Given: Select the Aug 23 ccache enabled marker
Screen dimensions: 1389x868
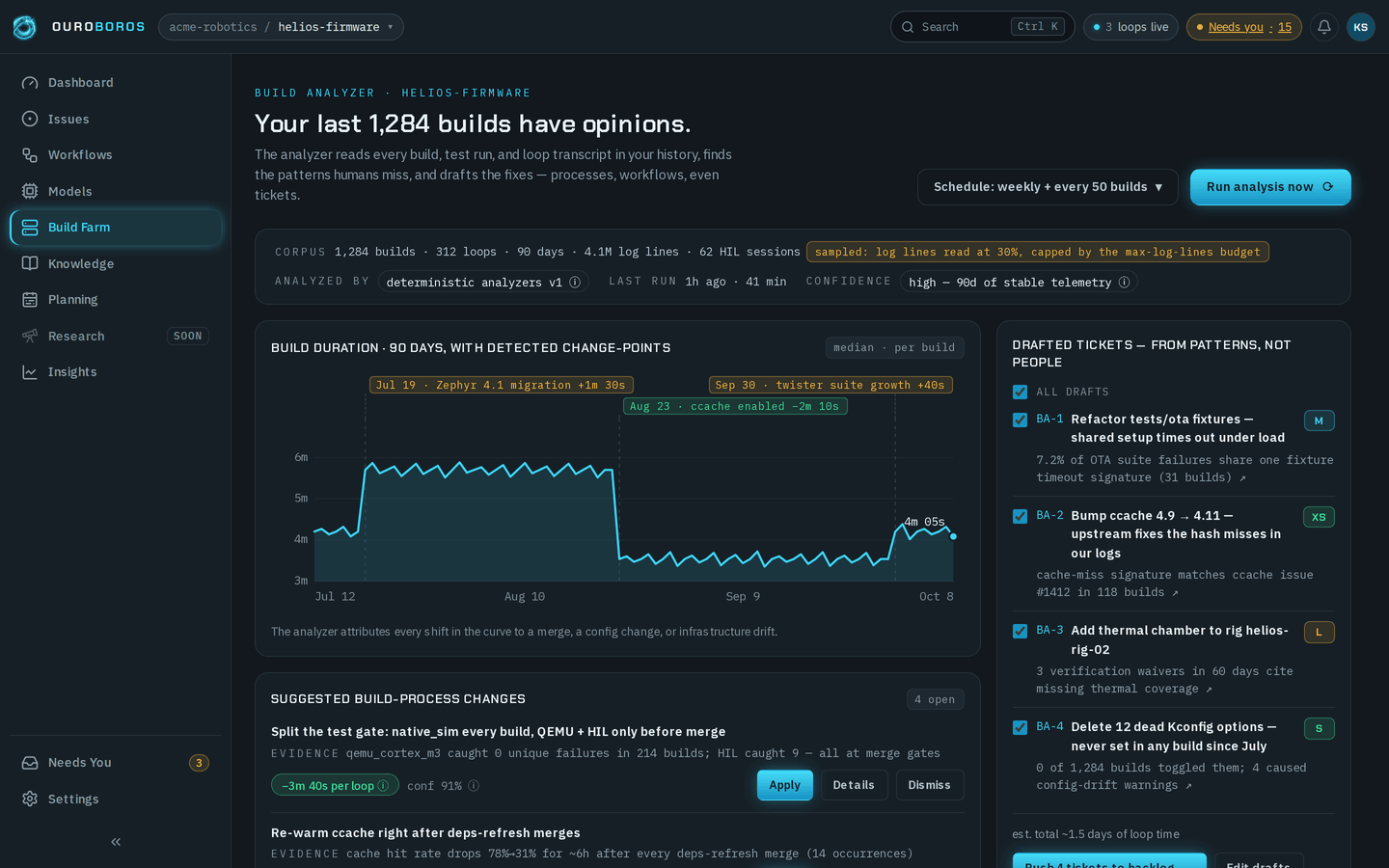Looking at the screenshot, I should [734, 406].
